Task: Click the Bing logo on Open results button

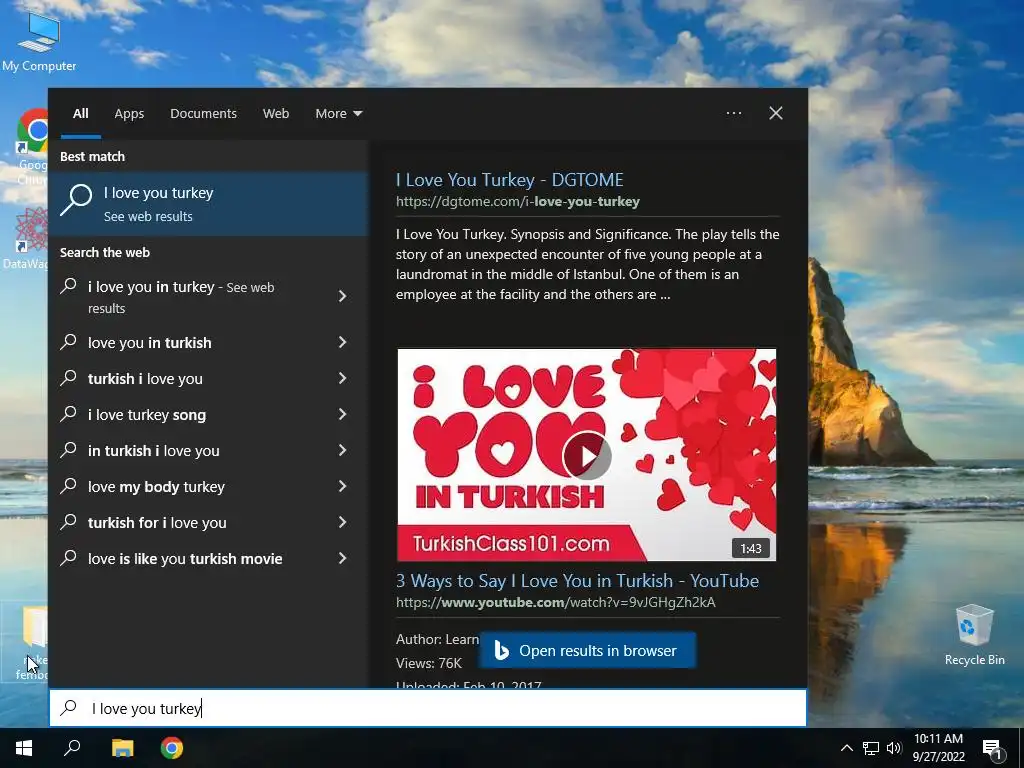Action: click(x=501, y=650)
